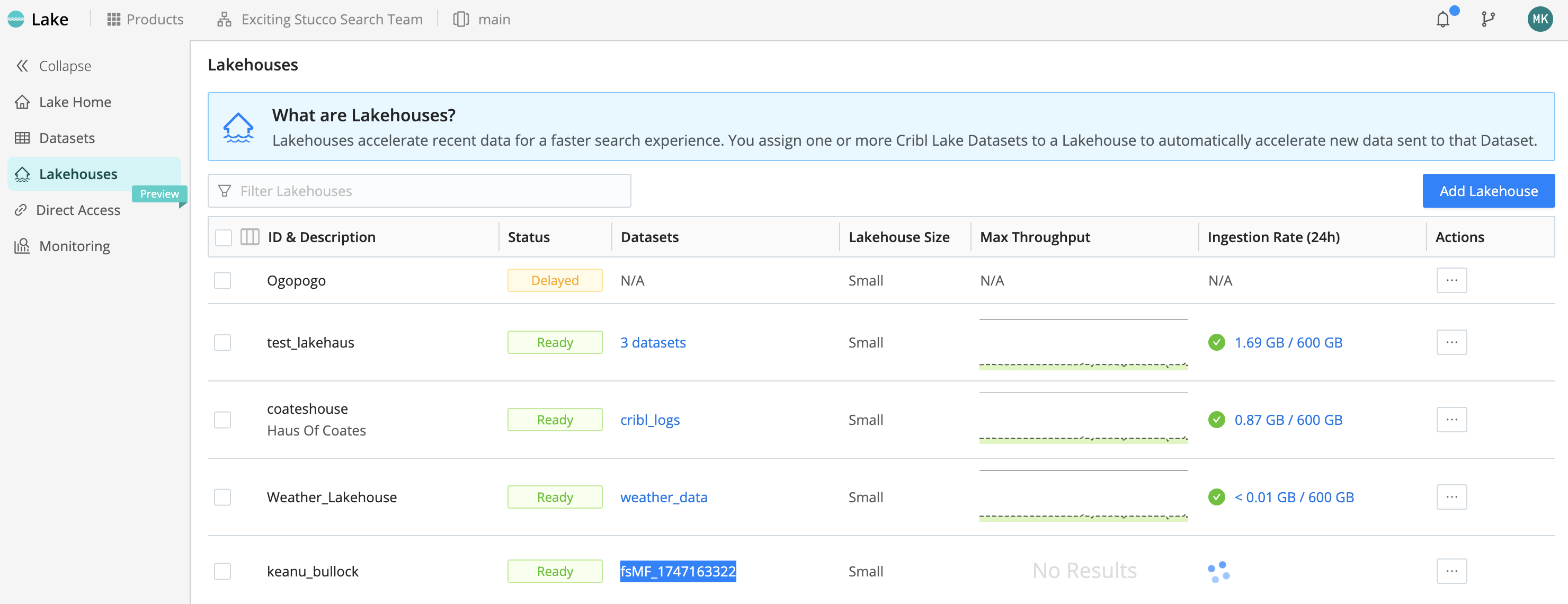1568x604 pixels.
Task: Check the coateshouse row checkbox
Action: click(x=223, y=420)
